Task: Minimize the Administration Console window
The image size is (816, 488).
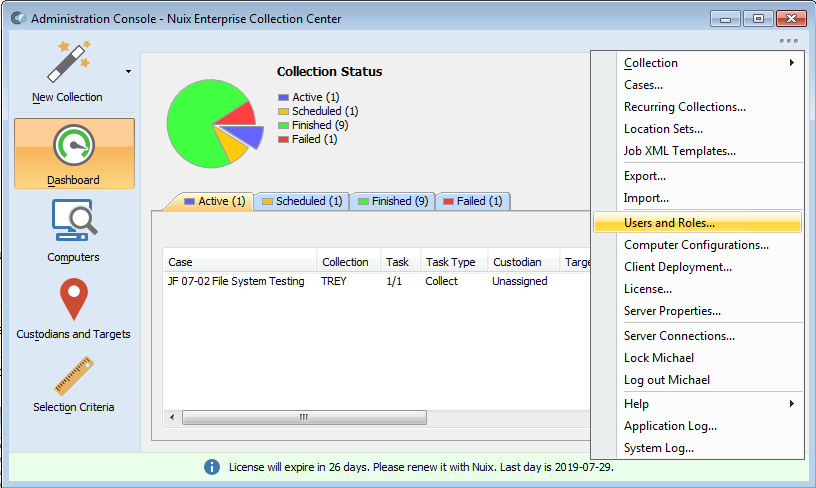Action: tap(725, 19)
